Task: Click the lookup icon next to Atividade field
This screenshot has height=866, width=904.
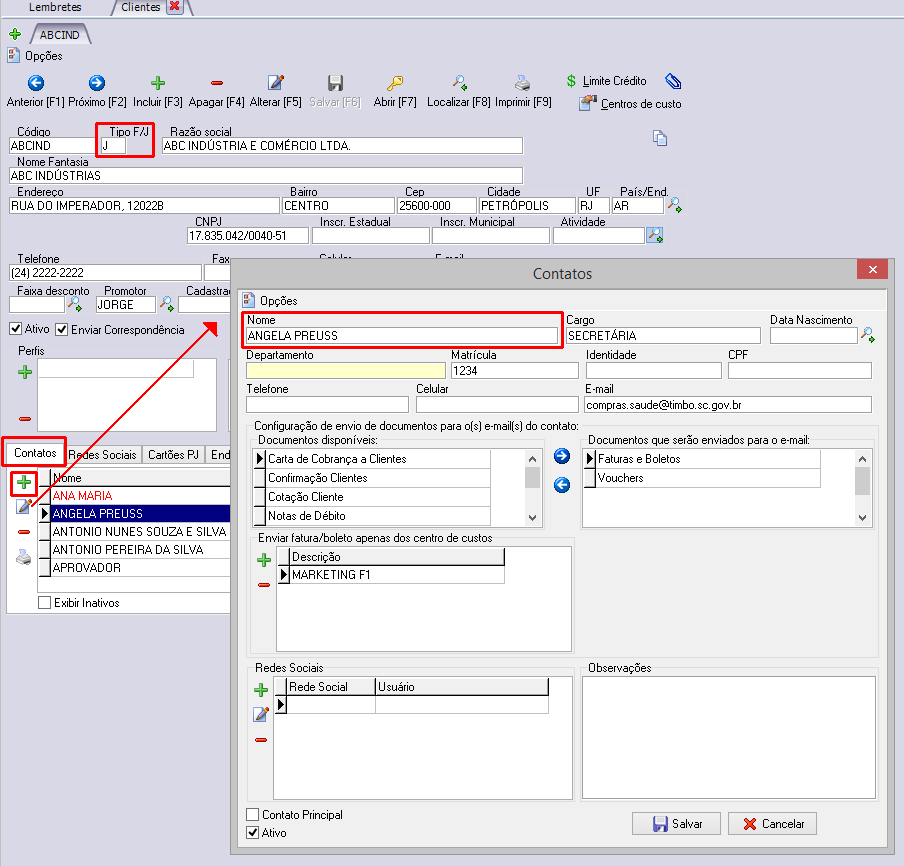Action: tap(655, 235)
